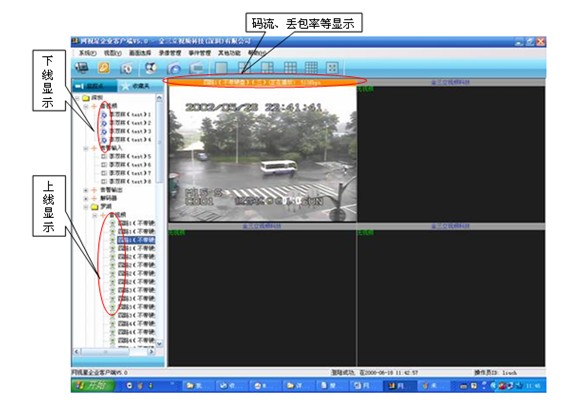Switch to sixteen-window grid layout
This screenshot has width=582, height=407.
coord(311,68)
